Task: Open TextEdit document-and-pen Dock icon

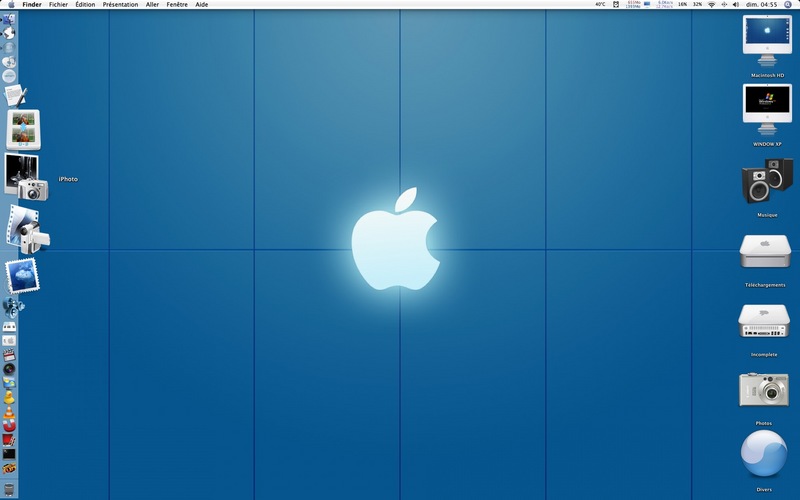Action: tap(15, 95)
